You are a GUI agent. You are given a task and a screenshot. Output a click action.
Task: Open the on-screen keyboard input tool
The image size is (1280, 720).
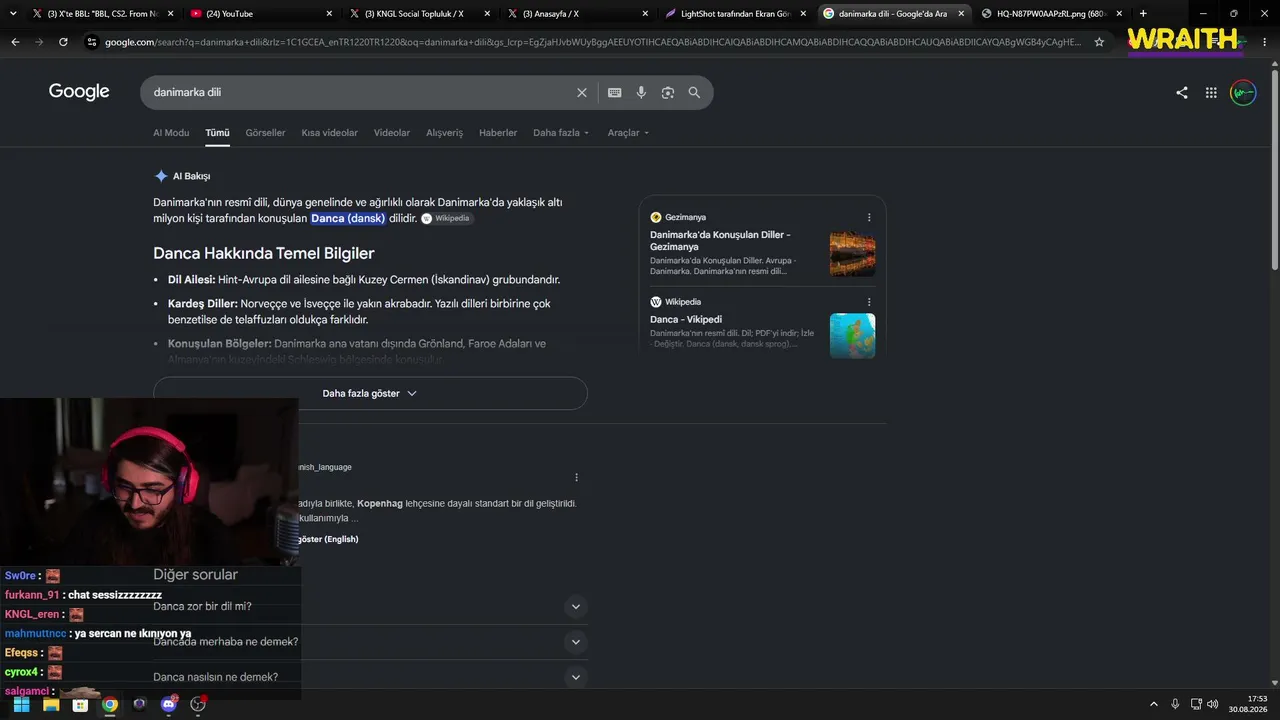614,92
